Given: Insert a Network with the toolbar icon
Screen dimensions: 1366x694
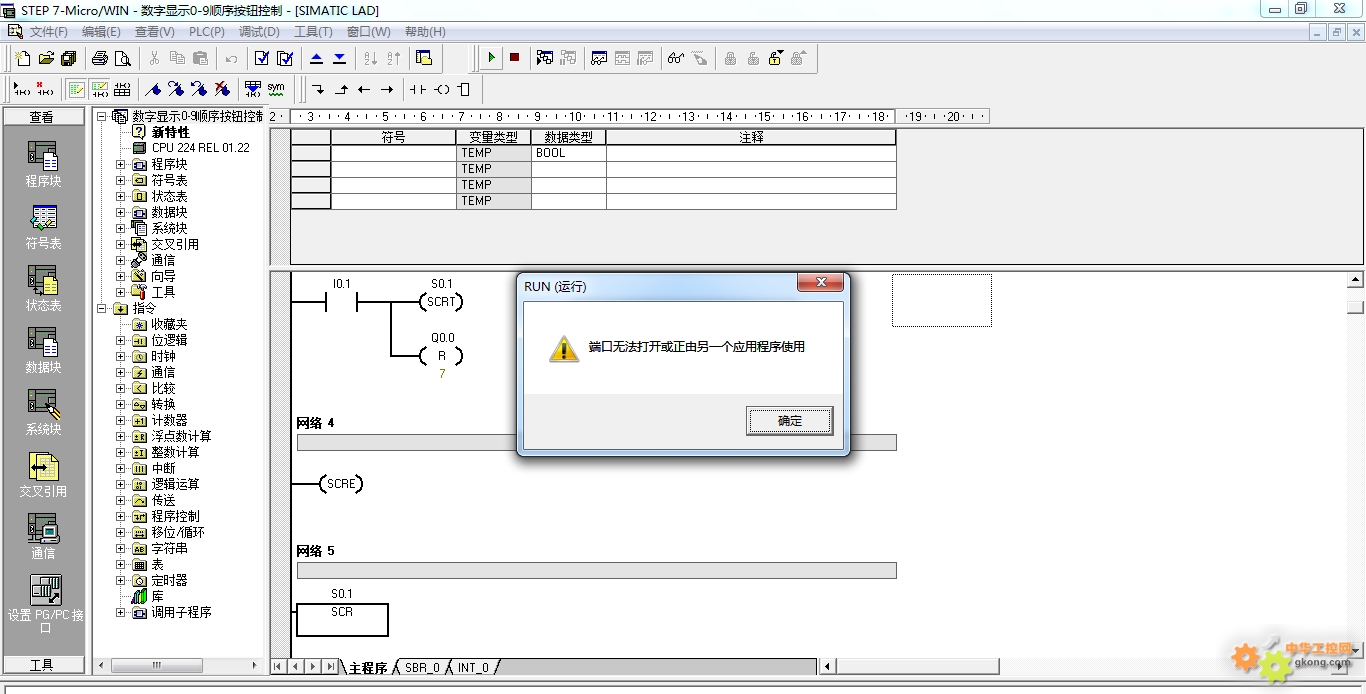Looking at the screenshot, I should point(21,89).
